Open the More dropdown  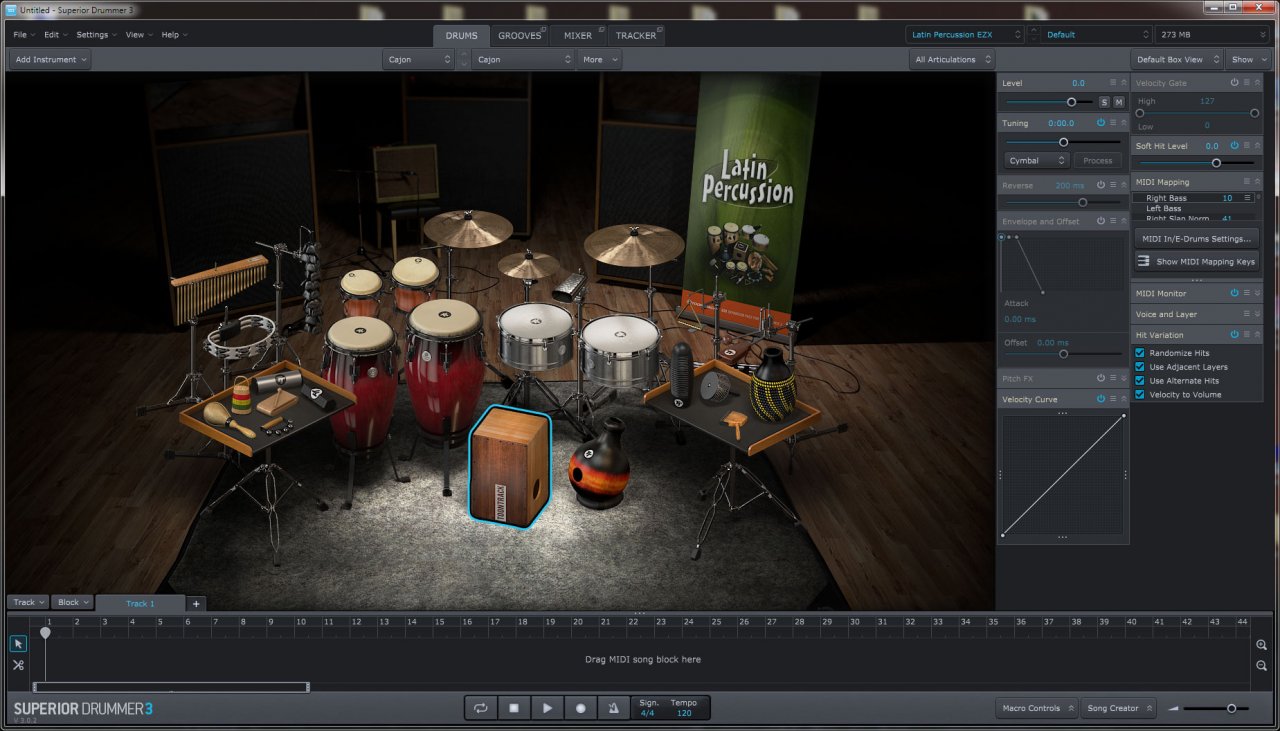pyautogui.click(x=600, y=59)
